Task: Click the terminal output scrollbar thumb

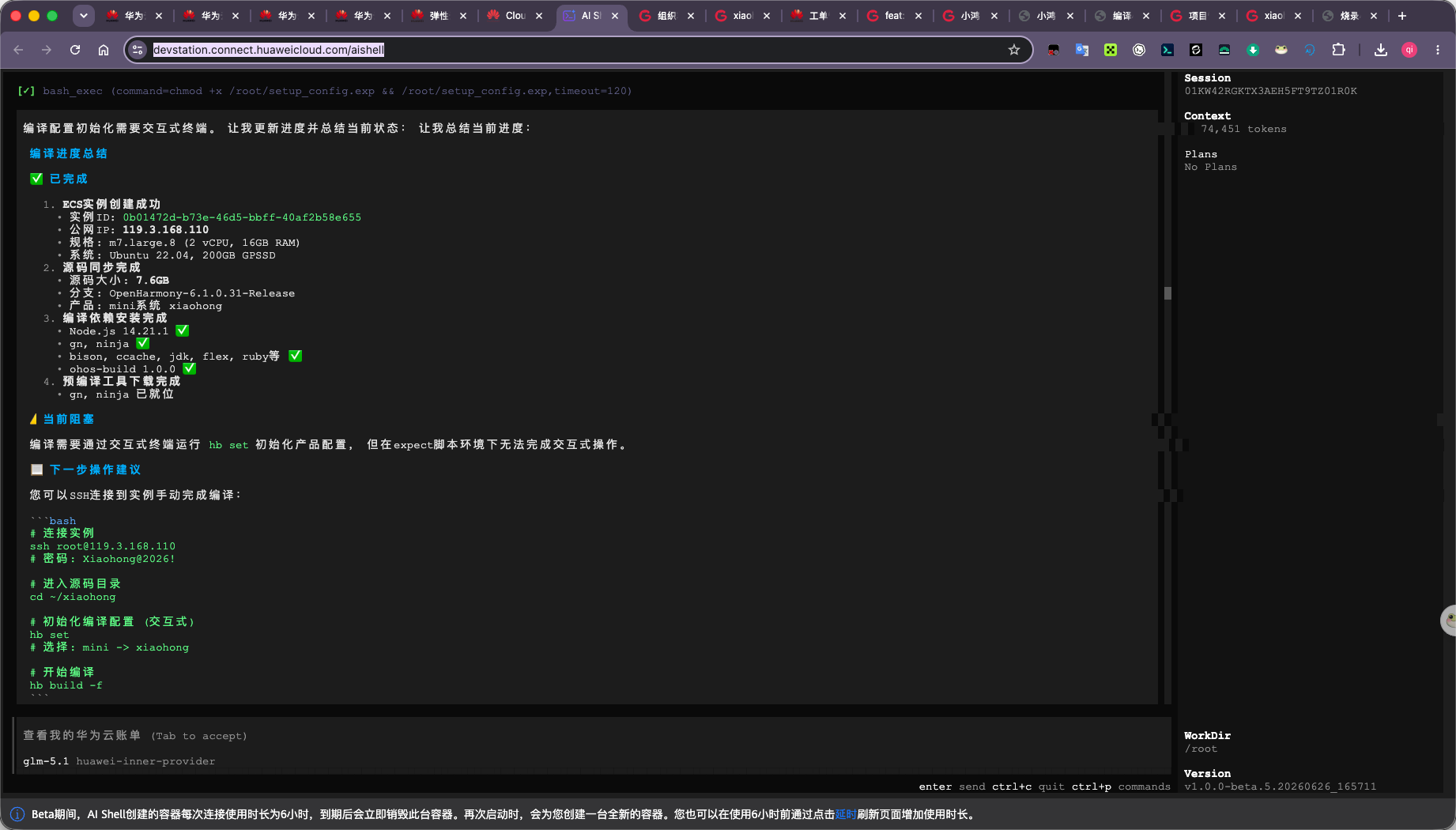Action: pyautogui.click(x=1167, y=293)
